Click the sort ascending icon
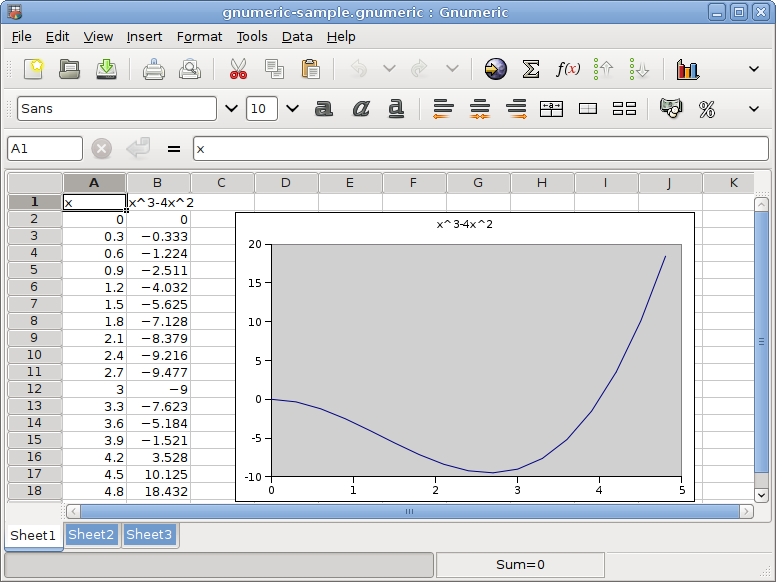This screenshot has width=776, height=582. [603, 69]
